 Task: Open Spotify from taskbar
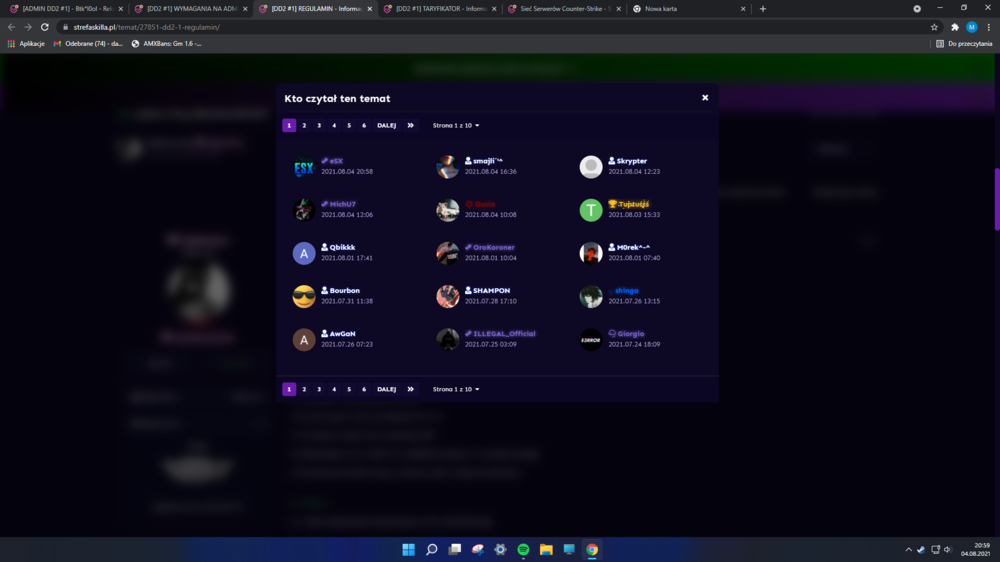tap(523, 549)
